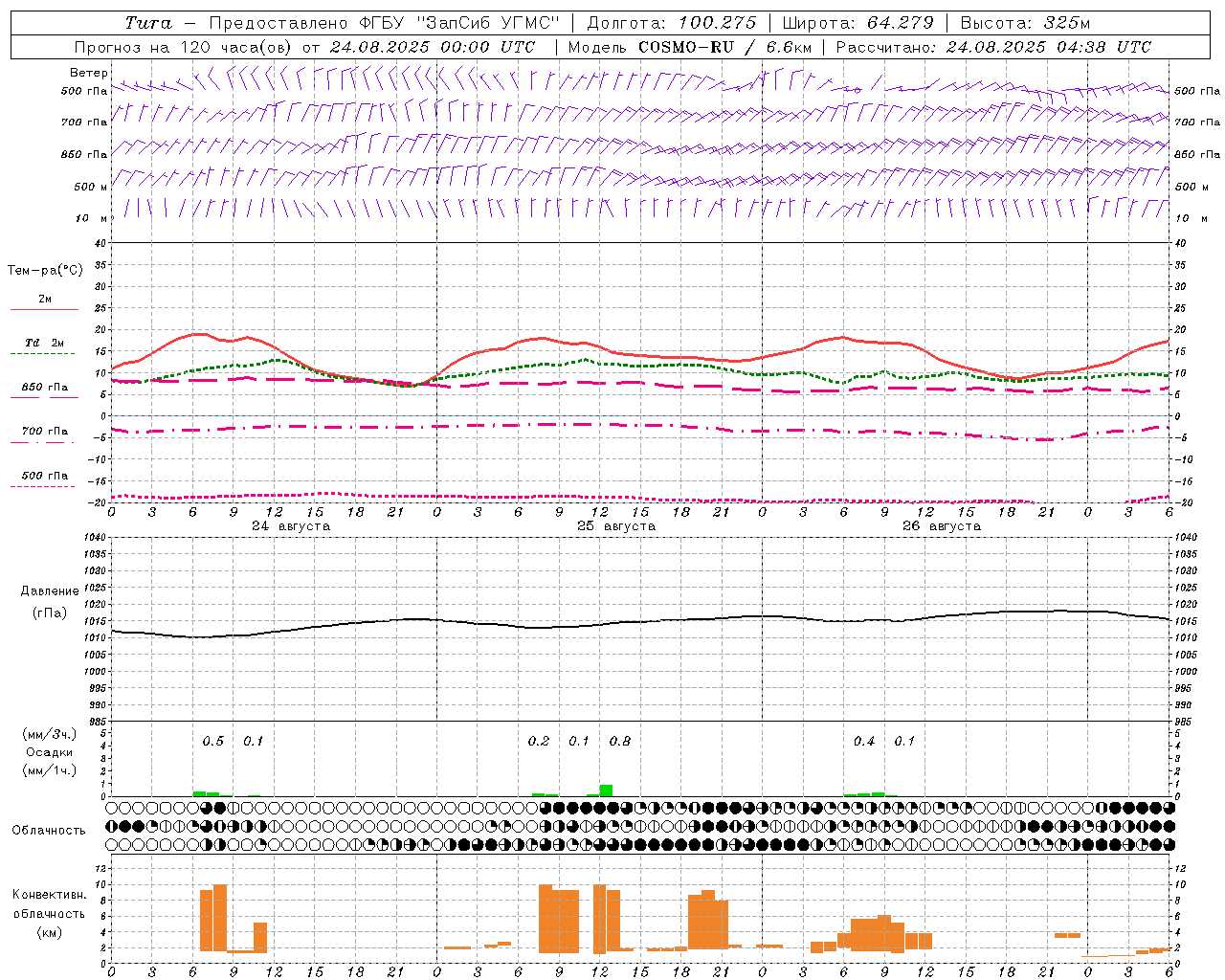This screenshot has width=1225, height=980.
Task: Click the "10 м" wind level label on left
Action: click(92, 218)
